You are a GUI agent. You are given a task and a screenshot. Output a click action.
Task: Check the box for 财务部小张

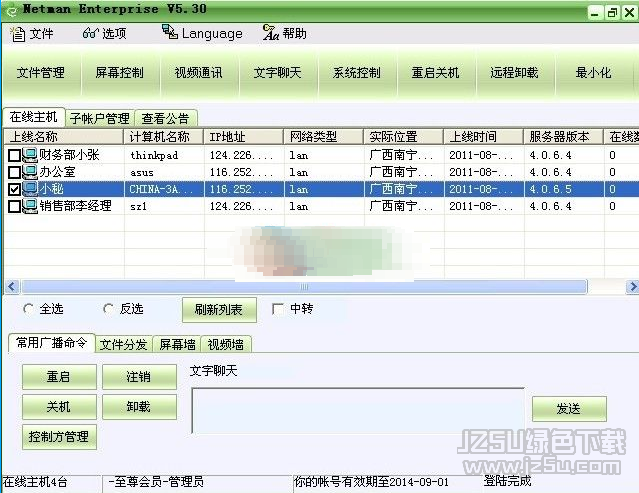(14, 155)
